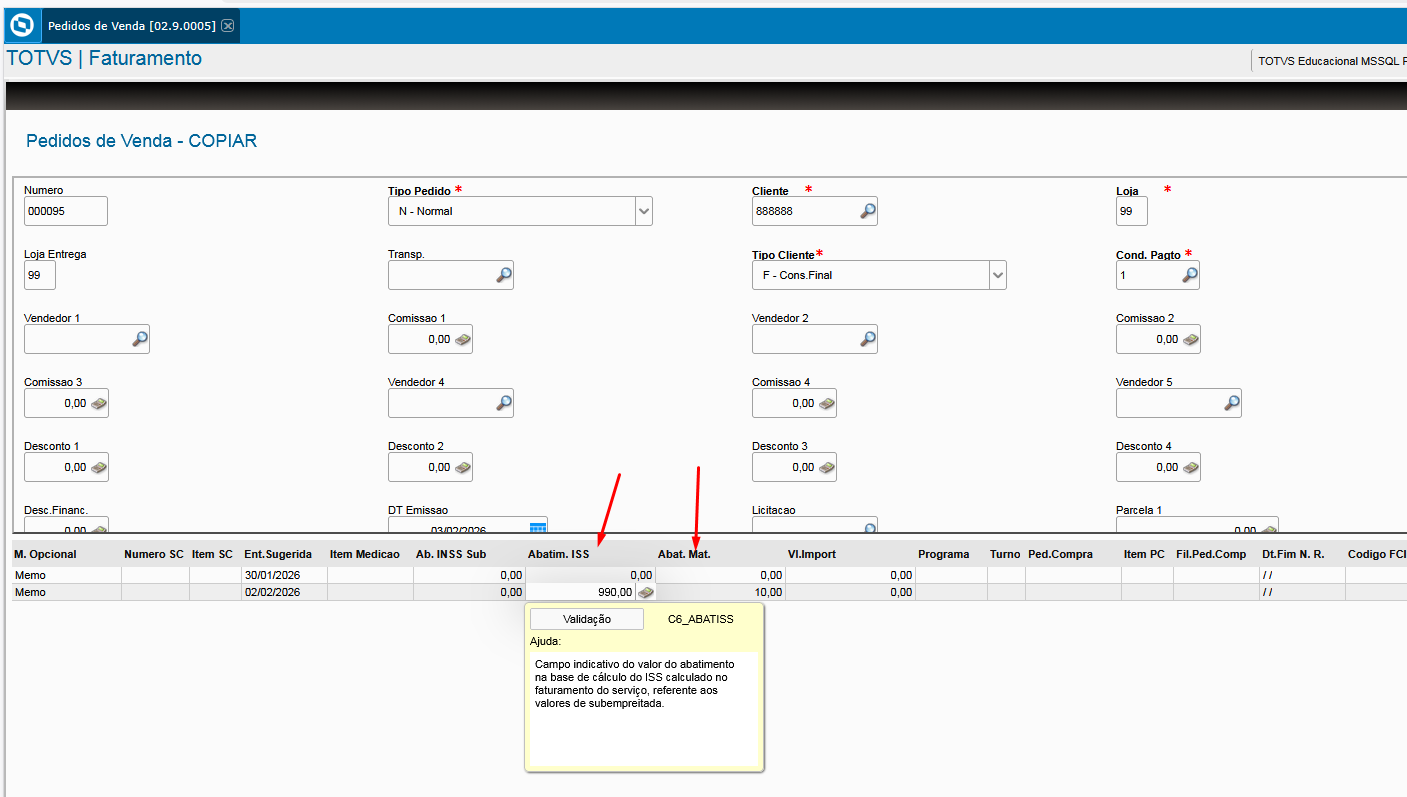Open the Vendedor 4 lookup magnifier
Viewport: 1407px width, 797px height.
pos(504,403)
